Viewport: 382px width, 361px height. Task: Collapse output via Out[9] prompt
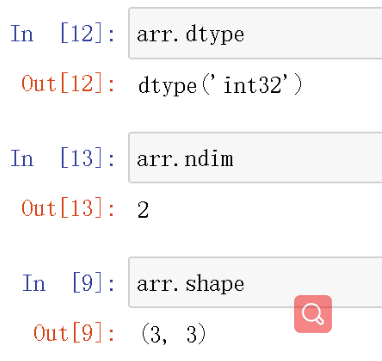[74, 333]
